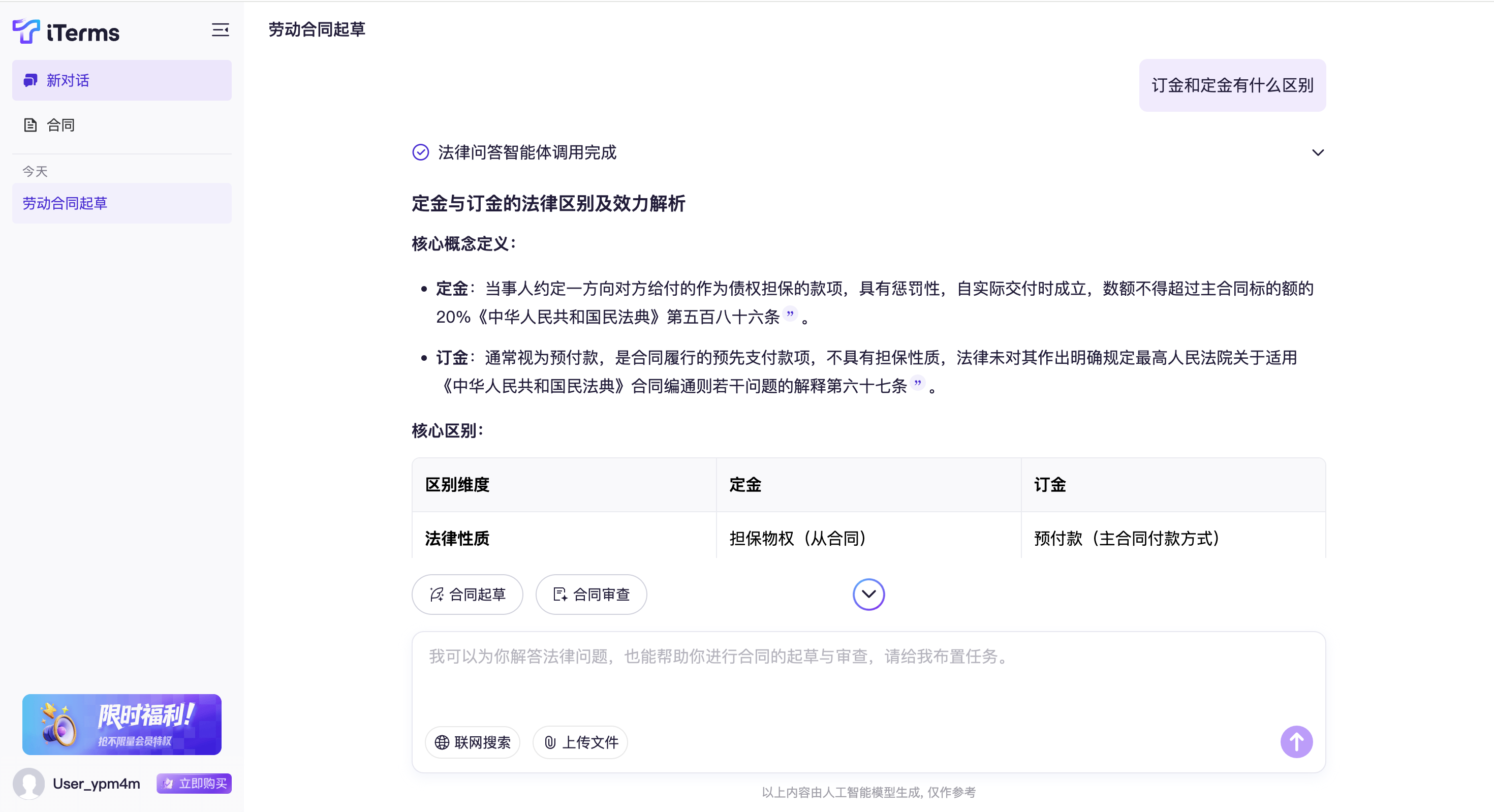
Task: Click citation quote icon after 第五百八十六条
Action: (x=790, y=314)
